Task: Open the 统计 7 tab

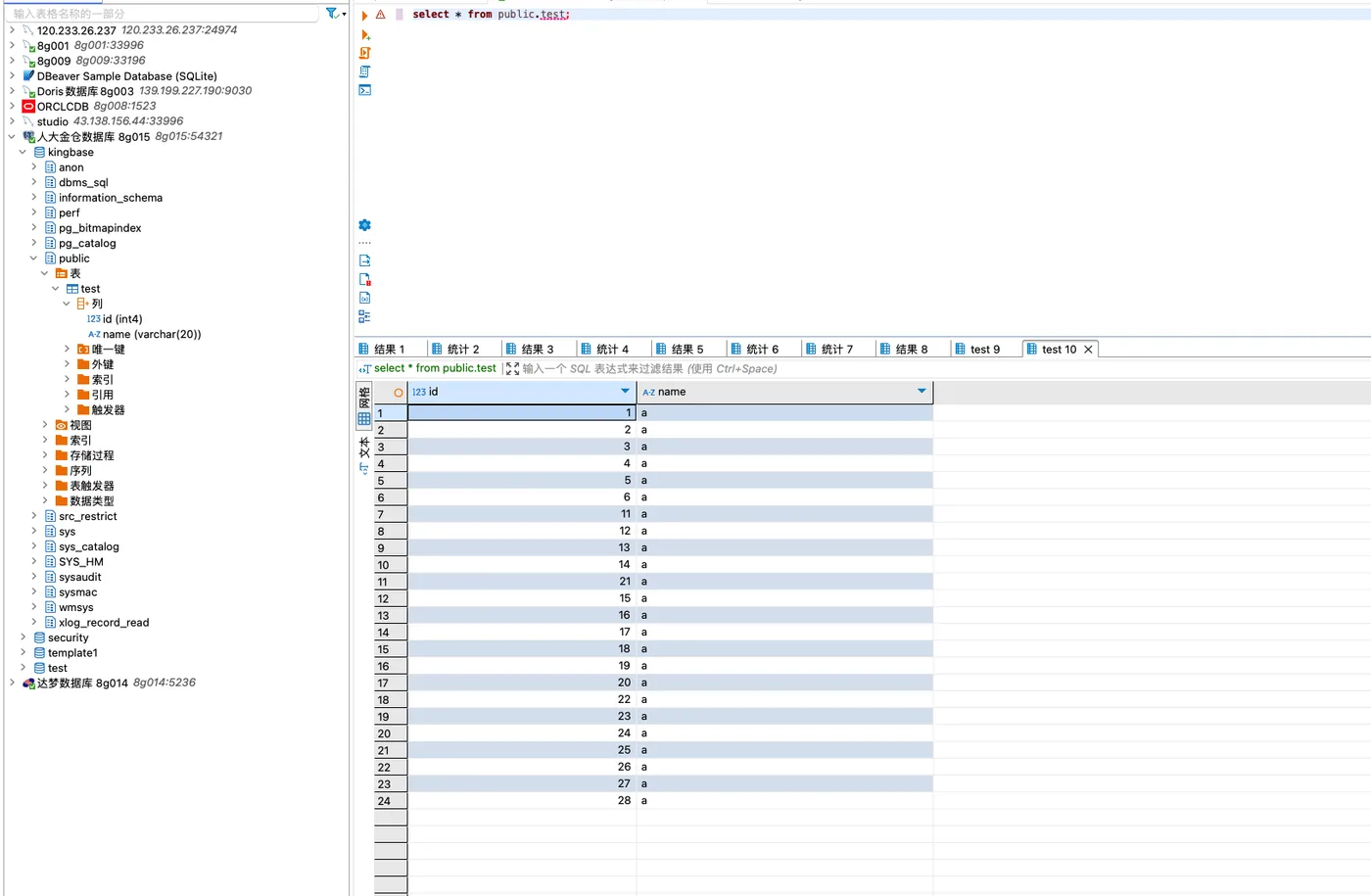Action: pyautogui.click(x=829, y=350)
